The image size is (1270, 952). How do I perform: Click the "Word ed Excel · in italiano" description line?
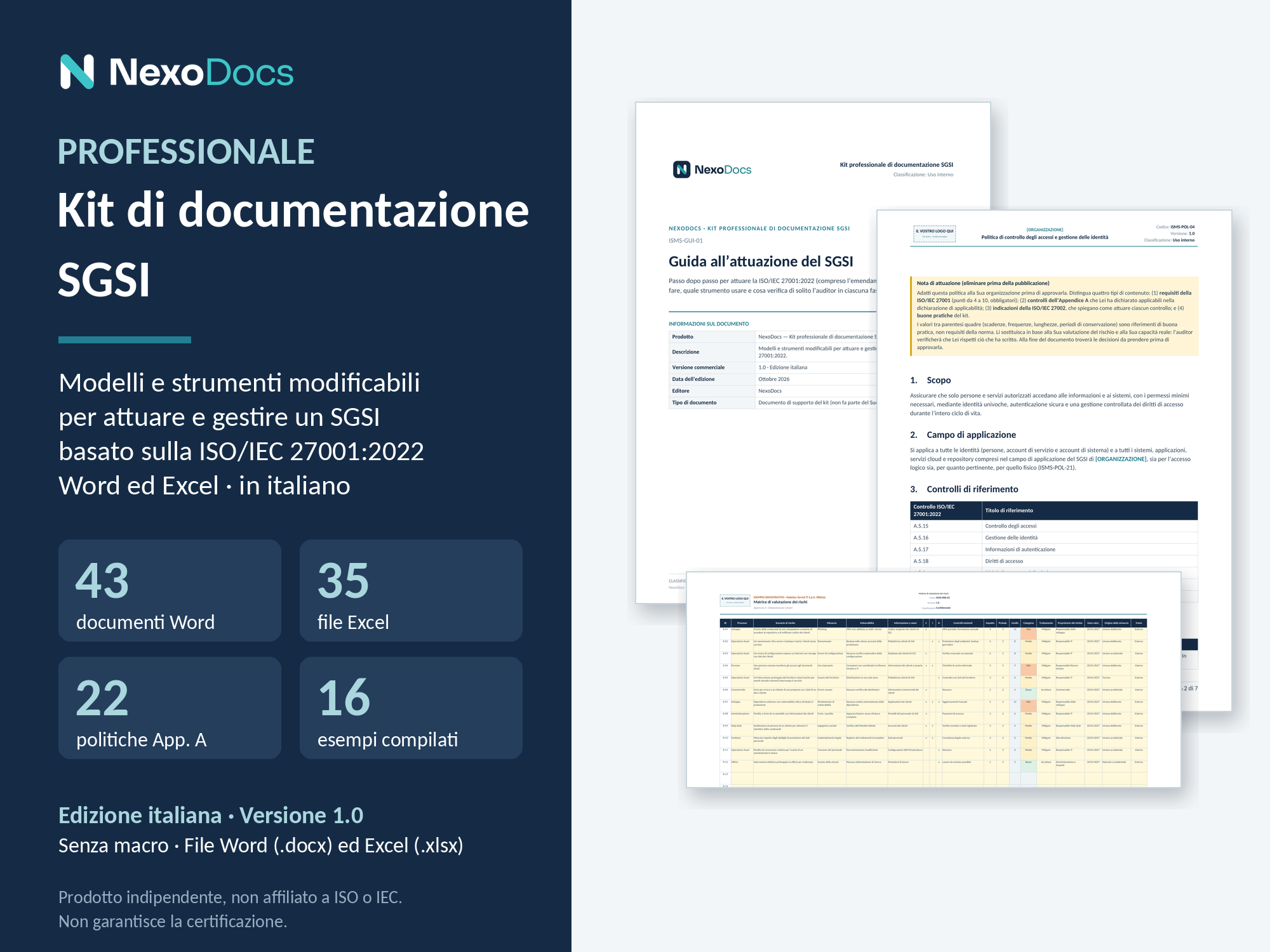[x=204, y=486]
